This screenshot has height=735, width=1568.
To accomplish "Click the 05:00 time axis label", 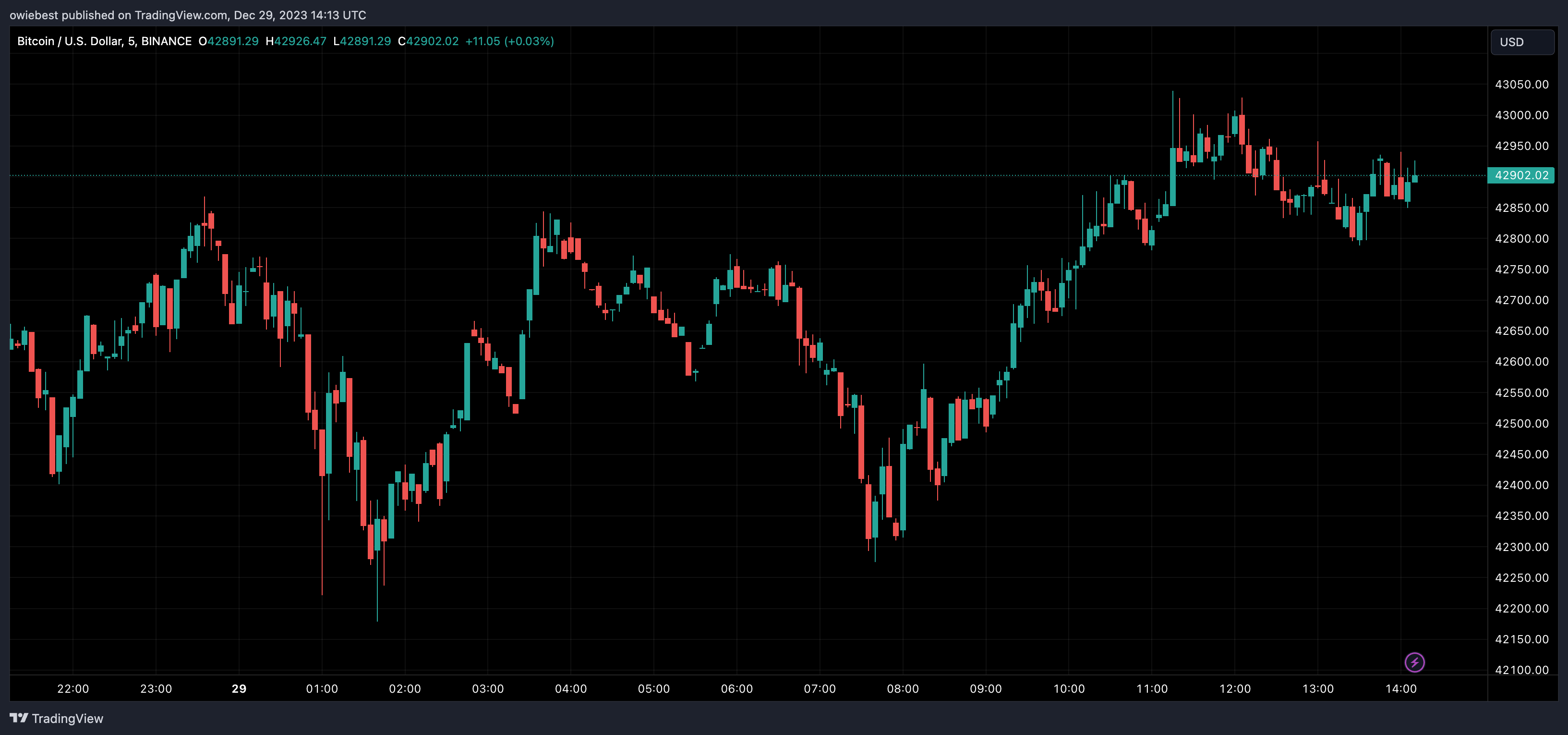I will (654, 689).
